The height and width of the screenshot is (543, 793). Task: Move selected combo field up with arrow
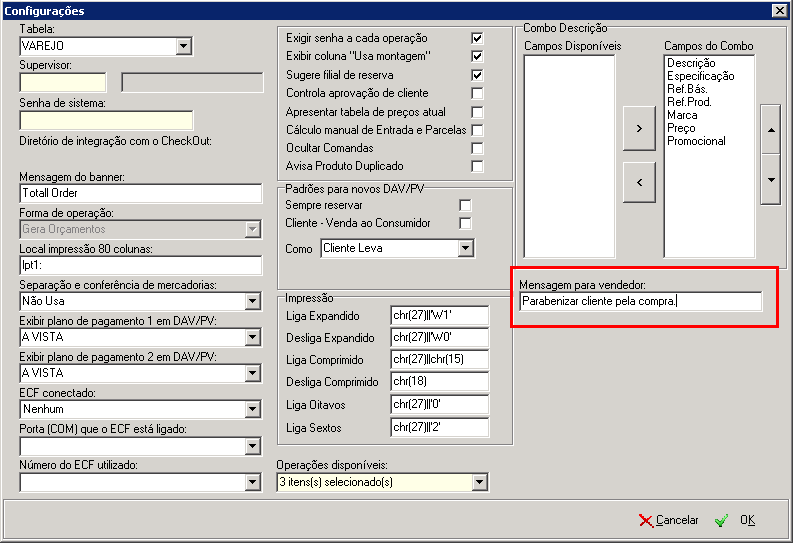click(x=771, y=130)
